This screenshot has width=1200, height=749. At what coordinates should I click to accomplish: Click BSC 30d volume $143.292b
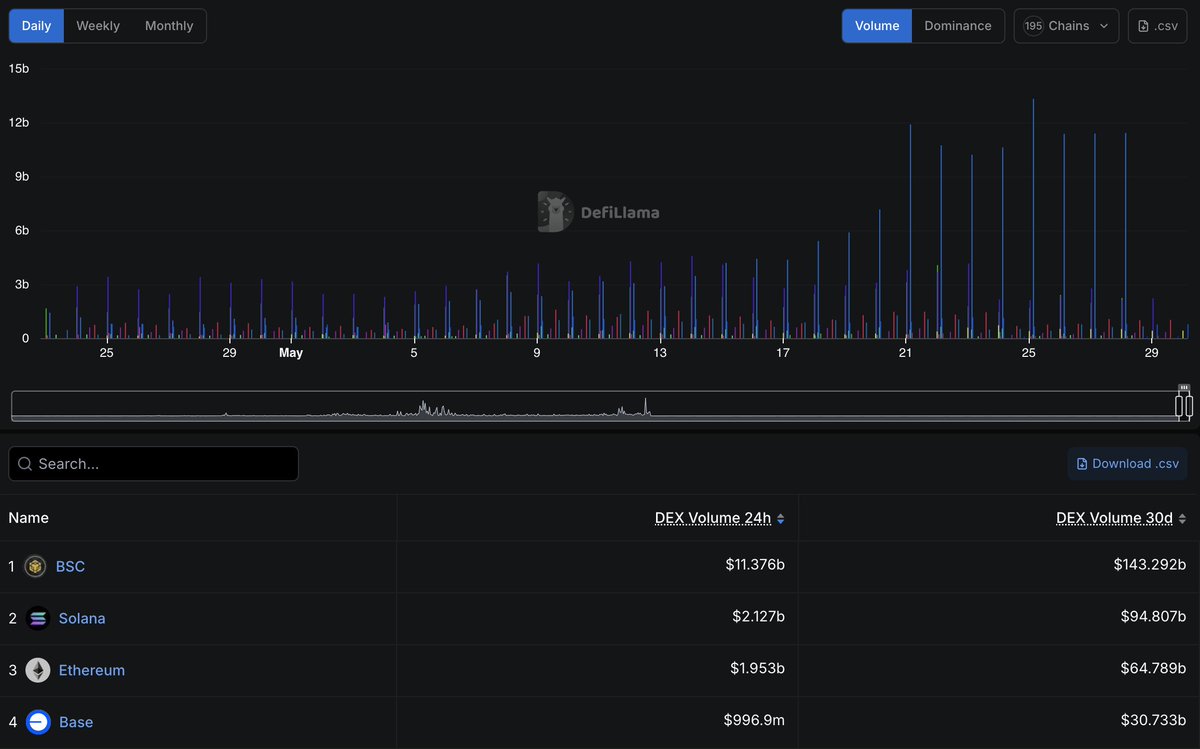coord(1150,566)
